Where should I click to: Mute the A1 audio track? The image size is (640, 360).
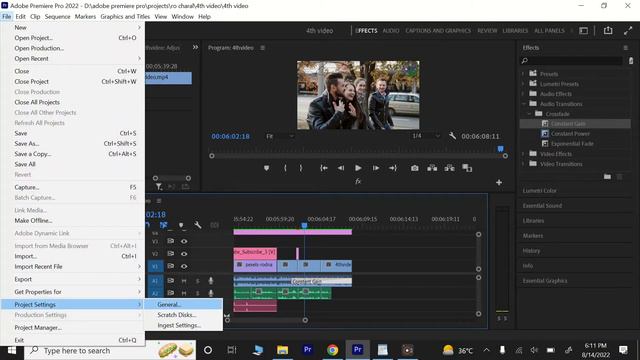pyautogui.click(x=184, y=281)
